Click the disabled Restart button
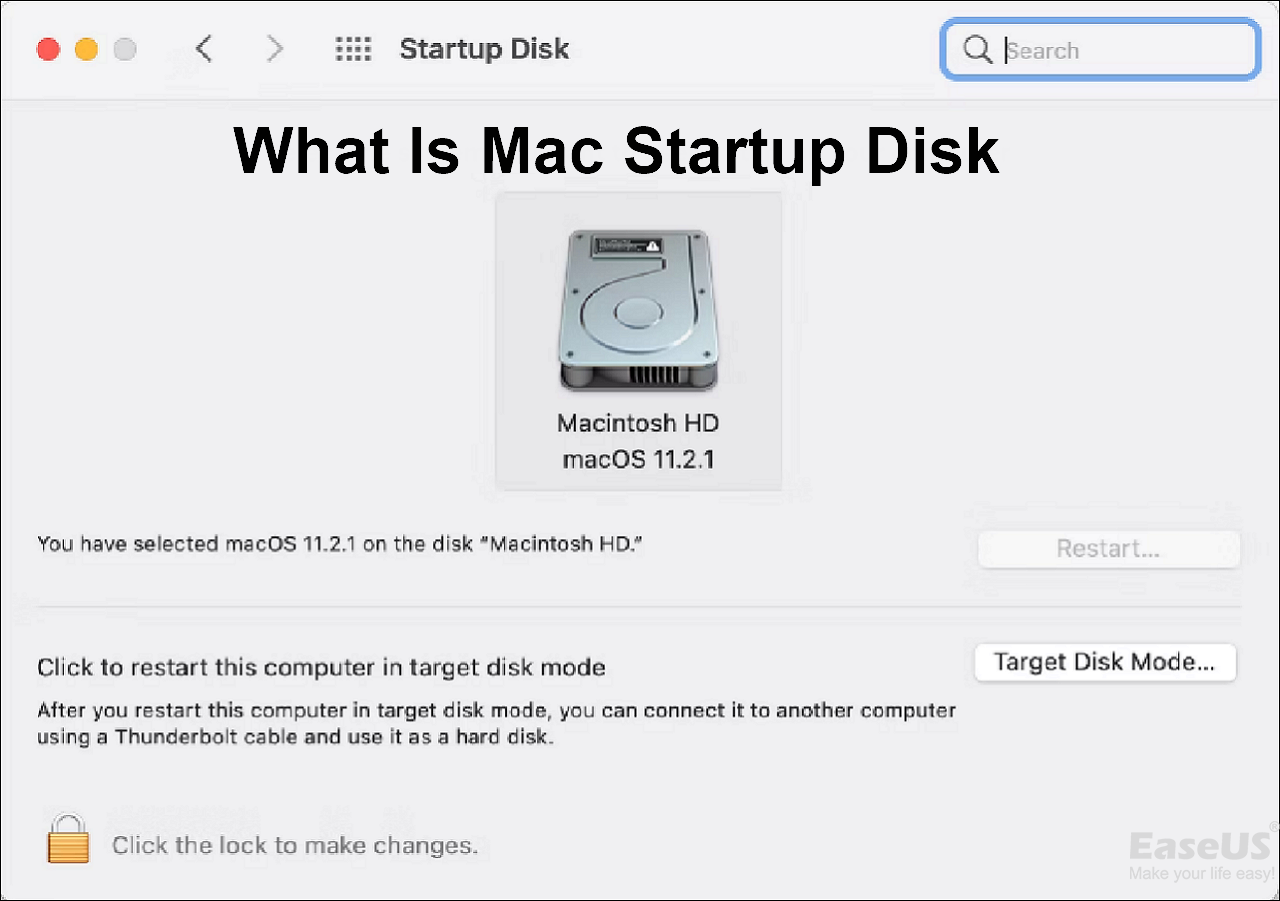1280x901 pixels. [x=1108, y=548]
